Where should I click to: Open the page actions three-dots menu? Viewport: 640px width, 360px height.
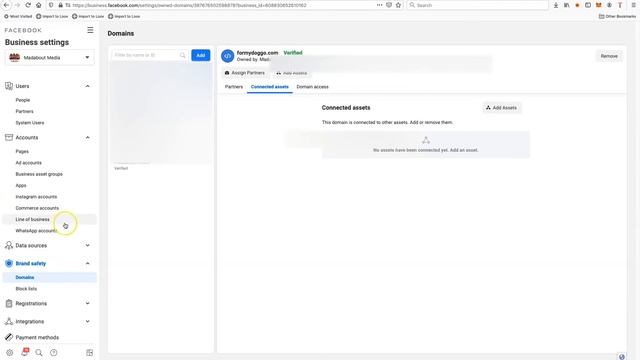379,5
